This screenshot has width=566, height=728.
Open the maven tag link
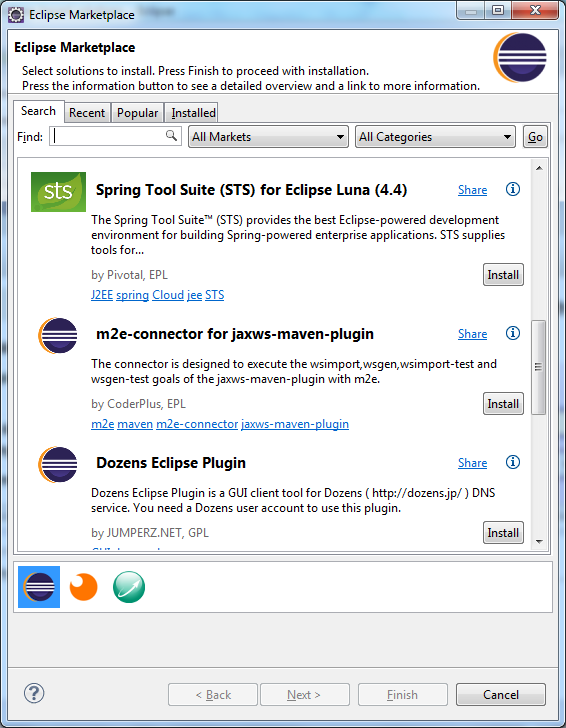(135, 424)
